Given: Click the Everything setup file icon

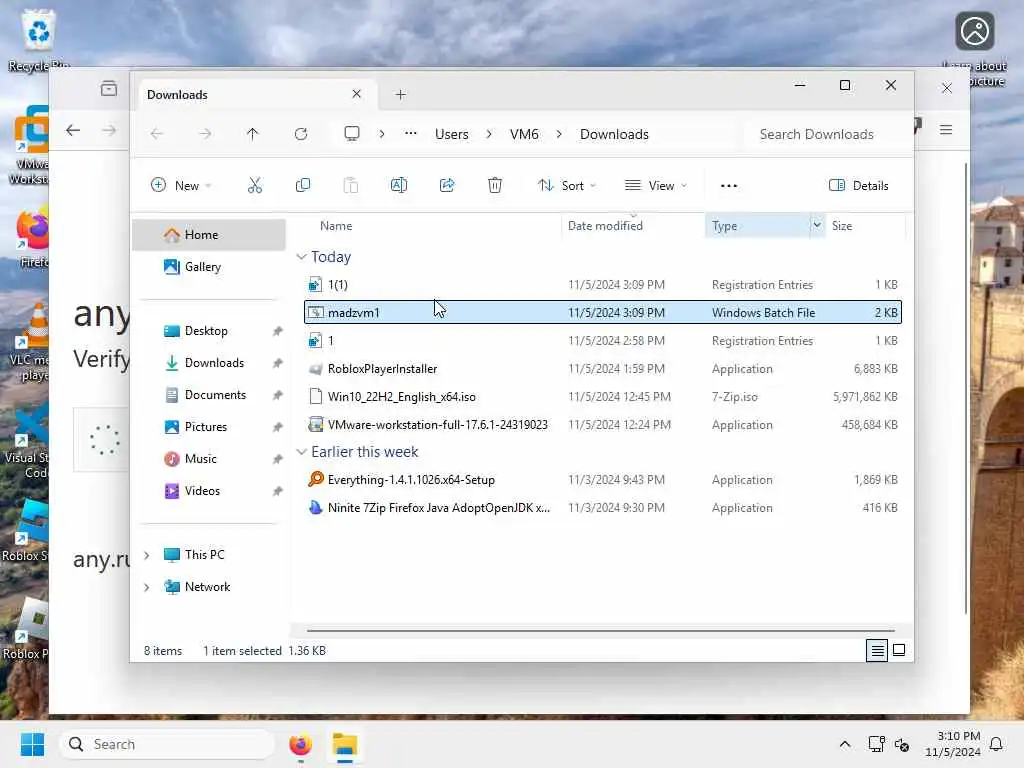Looking at the screenshot, I should click(315, 480).
